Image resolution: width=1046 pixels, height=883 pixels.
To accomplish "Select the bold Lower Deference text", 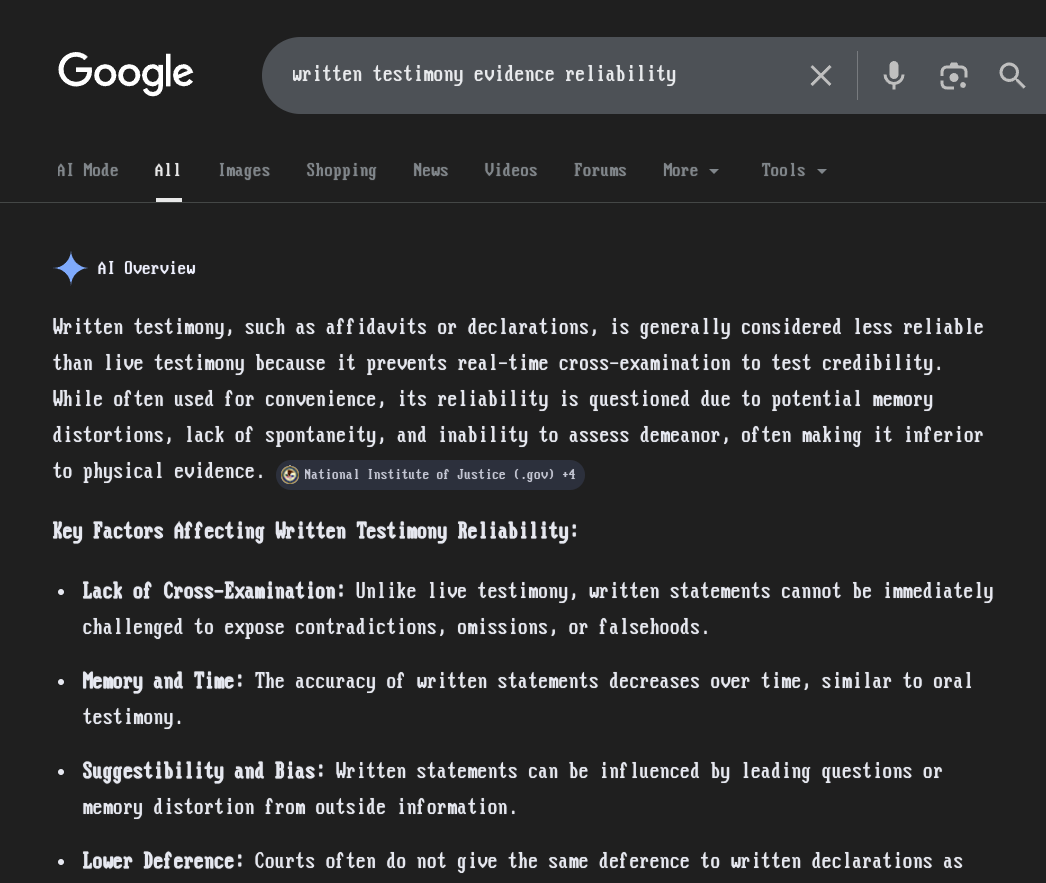I will [x=163, y=861].
